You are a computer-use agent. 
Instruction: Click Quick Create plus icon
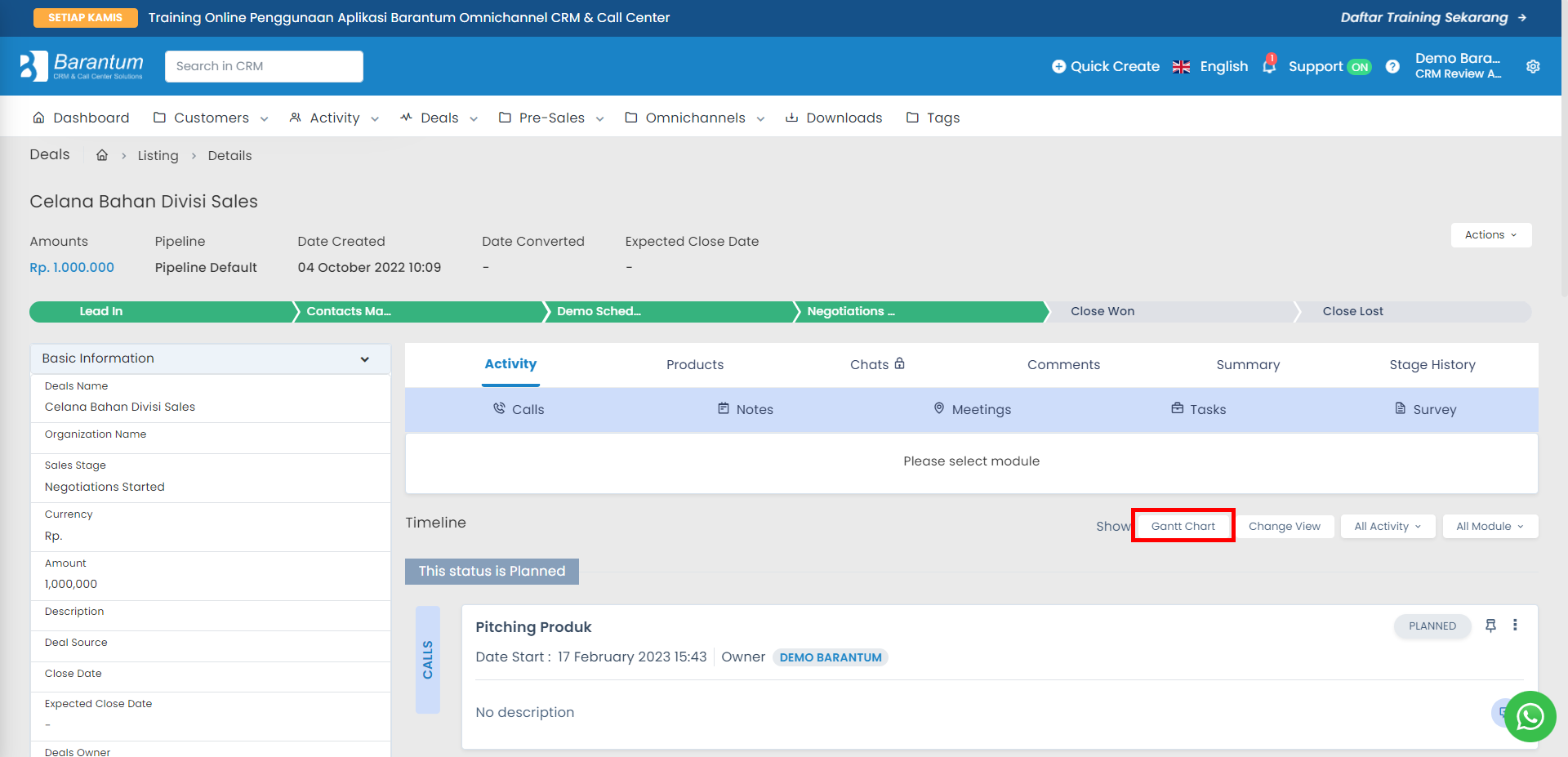tap(1058, 66)
